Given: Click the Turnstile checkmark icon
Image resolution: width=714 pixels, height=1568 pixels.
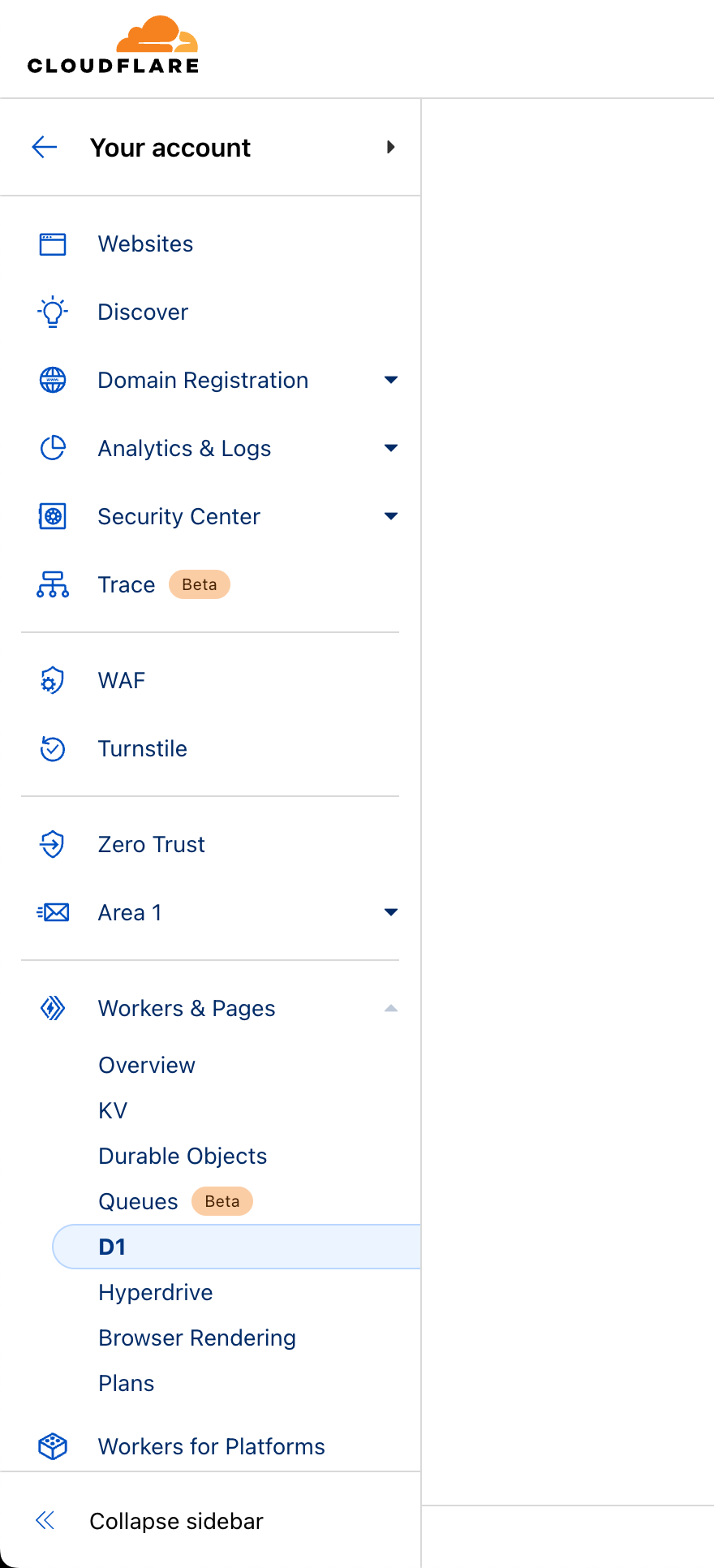Looking at the screenshot, I should click(x=53, y=748).
